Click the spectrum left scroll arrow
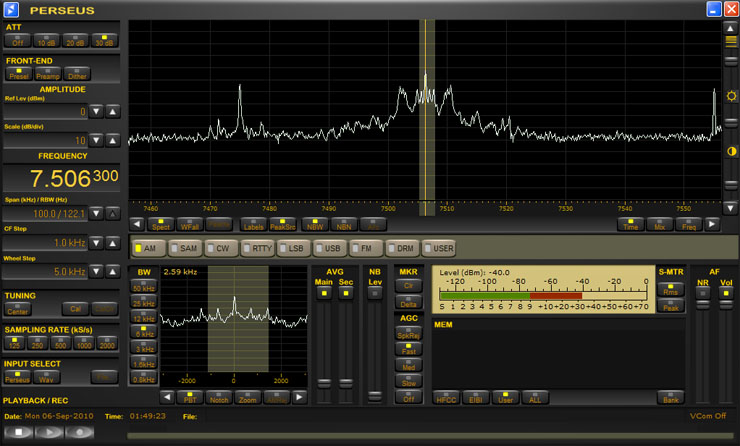 coord(137,224)
